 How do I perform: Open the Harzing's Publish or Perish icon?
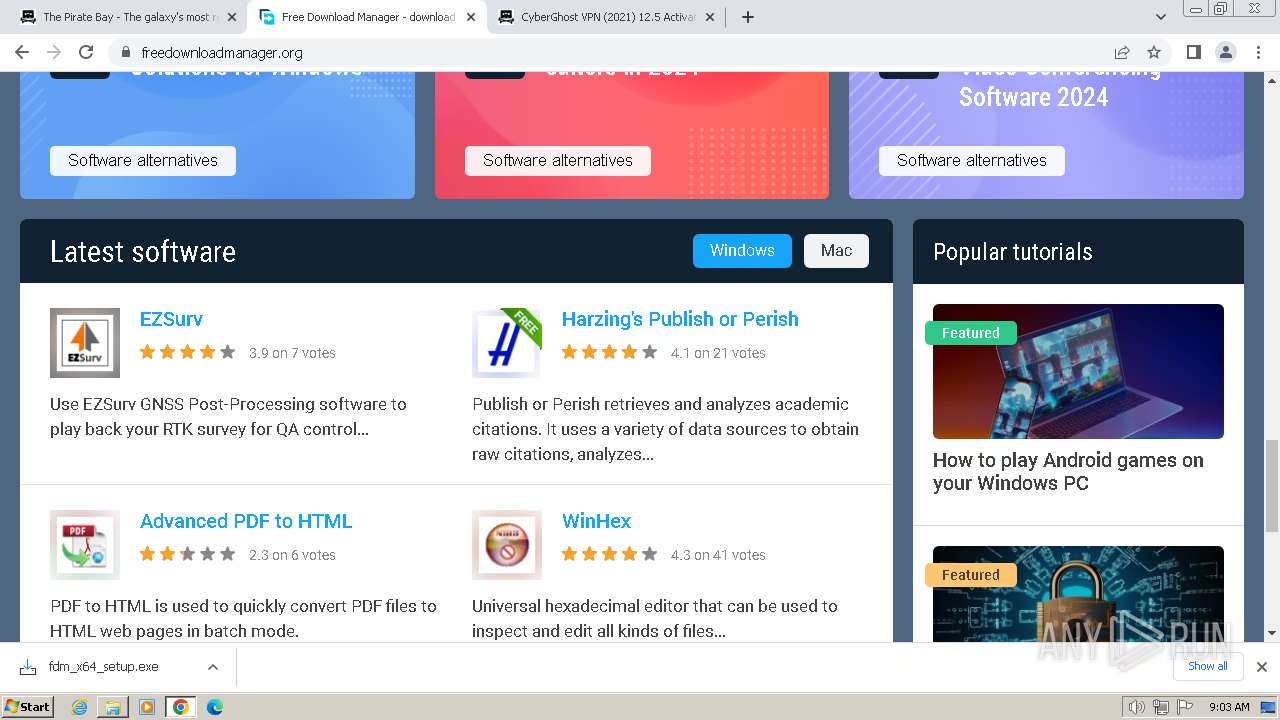(507, 343)
